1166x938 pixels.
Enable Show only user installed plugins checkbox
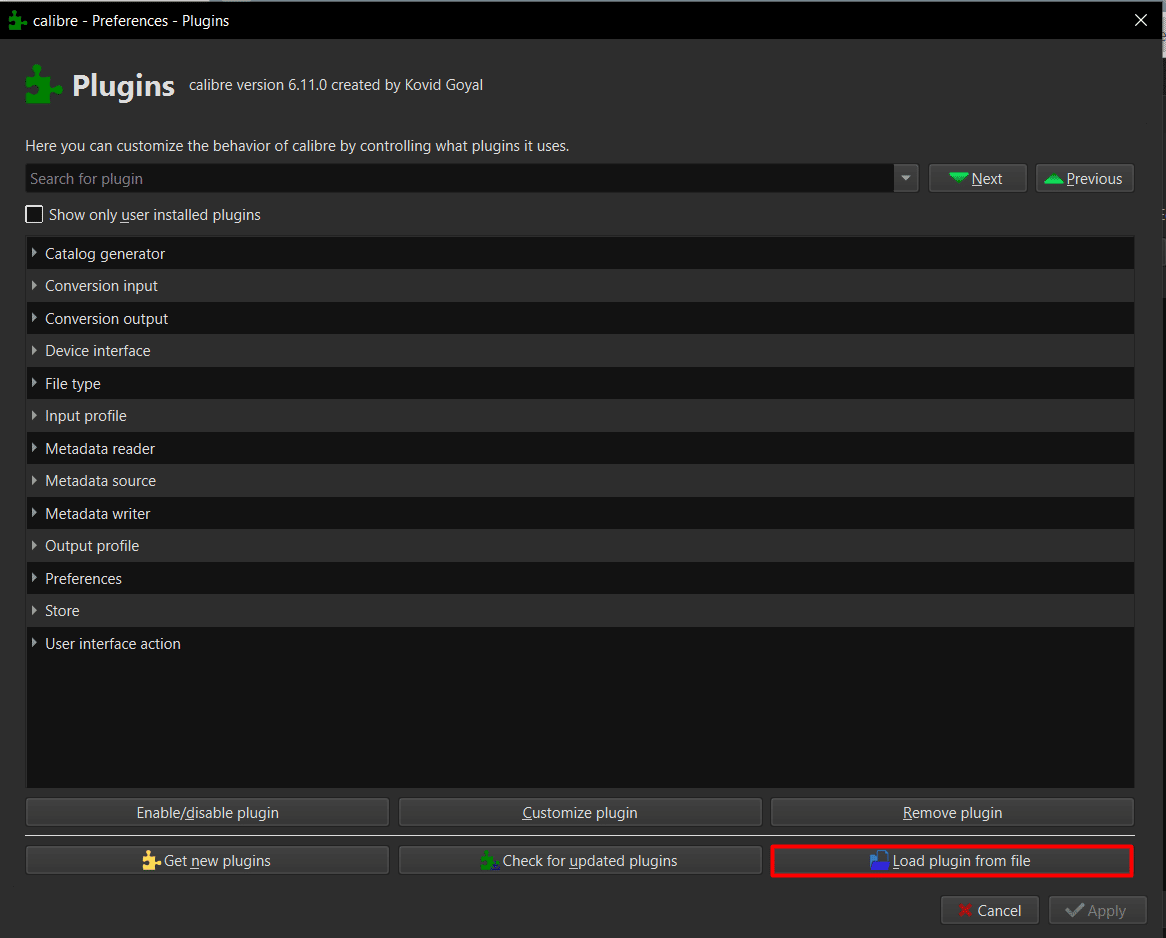click(x=35, y=214)
